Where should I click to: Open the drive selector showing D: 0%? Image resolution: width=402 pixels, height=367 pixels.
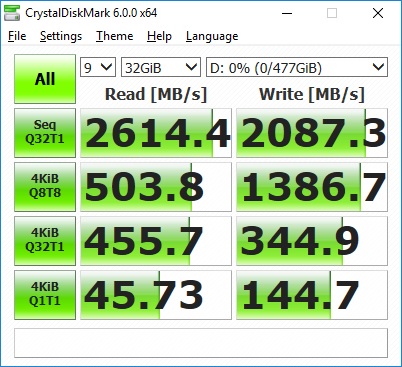click(297, 67)
